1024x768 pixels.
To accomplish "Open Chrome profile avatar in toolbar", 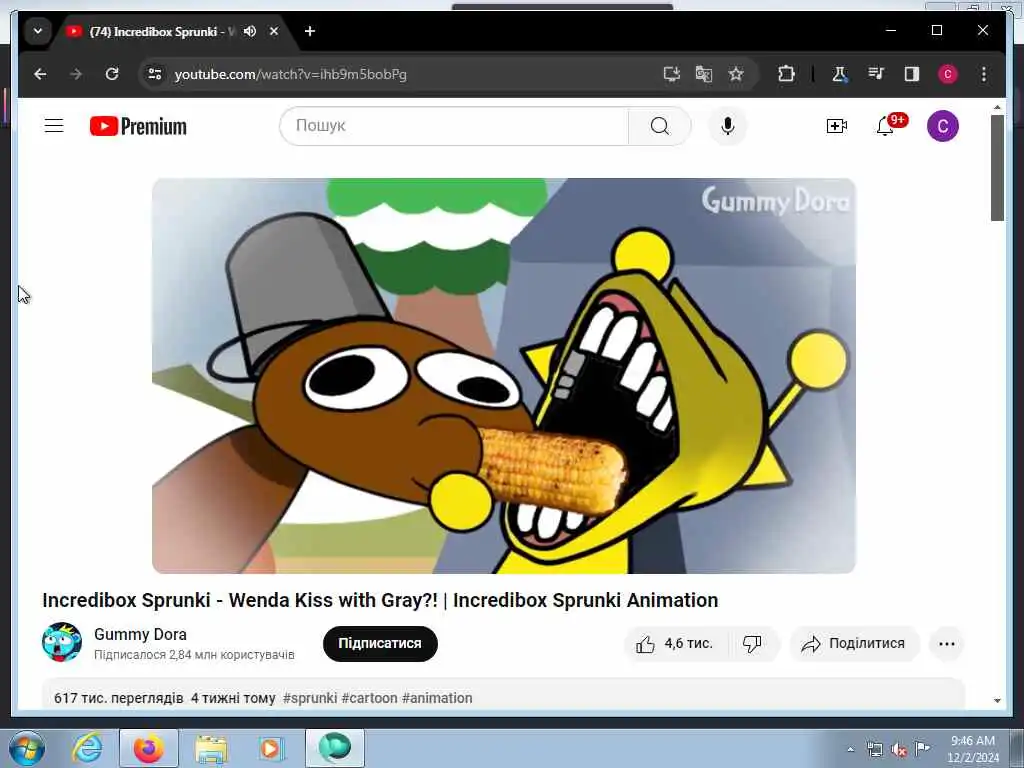I will coord(948,74).
